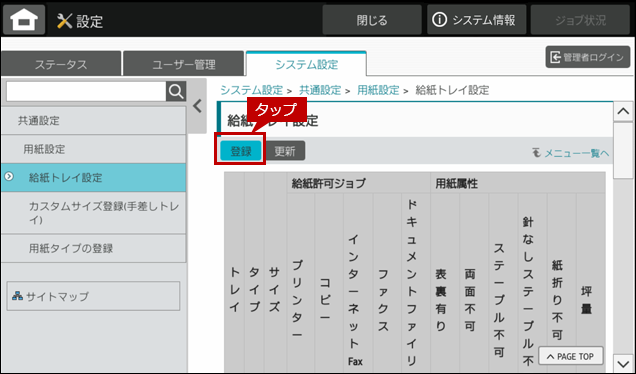Tap the 更新 button
The height and width of the screenshot is (374, 636).
pos(285,151)
